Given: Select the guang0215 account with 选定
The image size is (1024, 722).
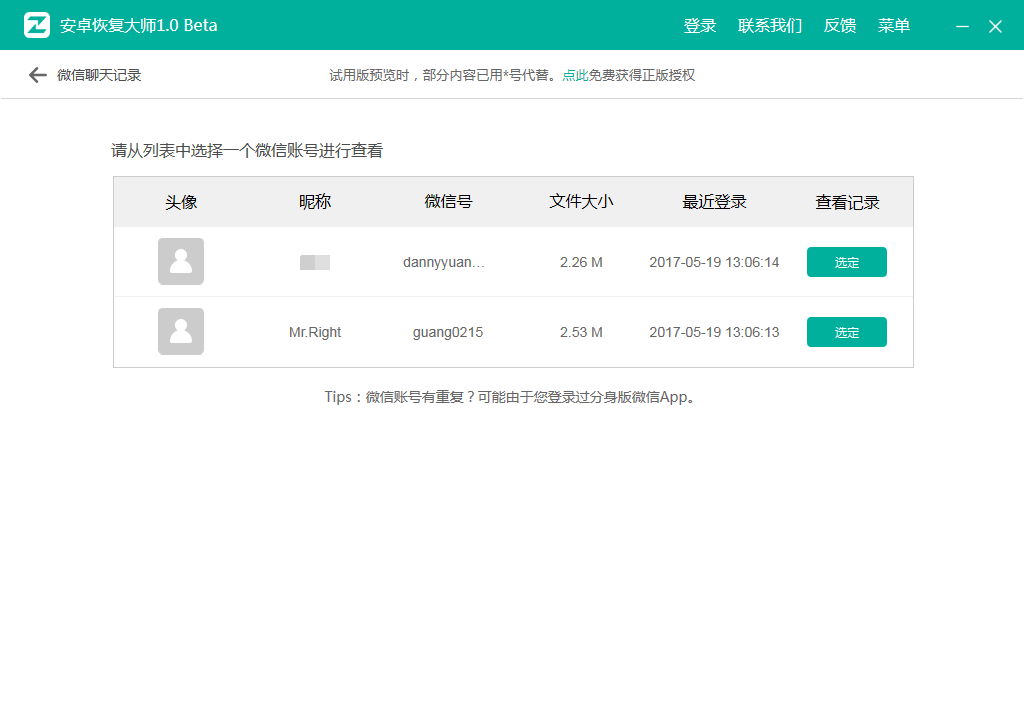Looking at the screenshot, I should coord(846,332).
